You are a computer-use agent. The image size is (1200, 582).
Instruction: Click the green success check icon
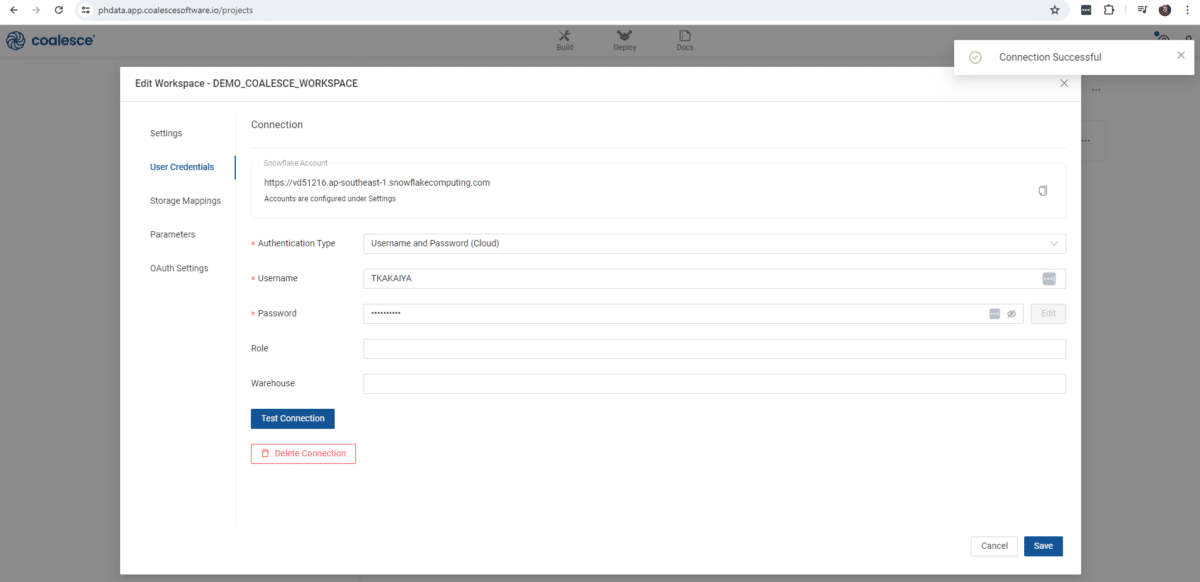975,57
